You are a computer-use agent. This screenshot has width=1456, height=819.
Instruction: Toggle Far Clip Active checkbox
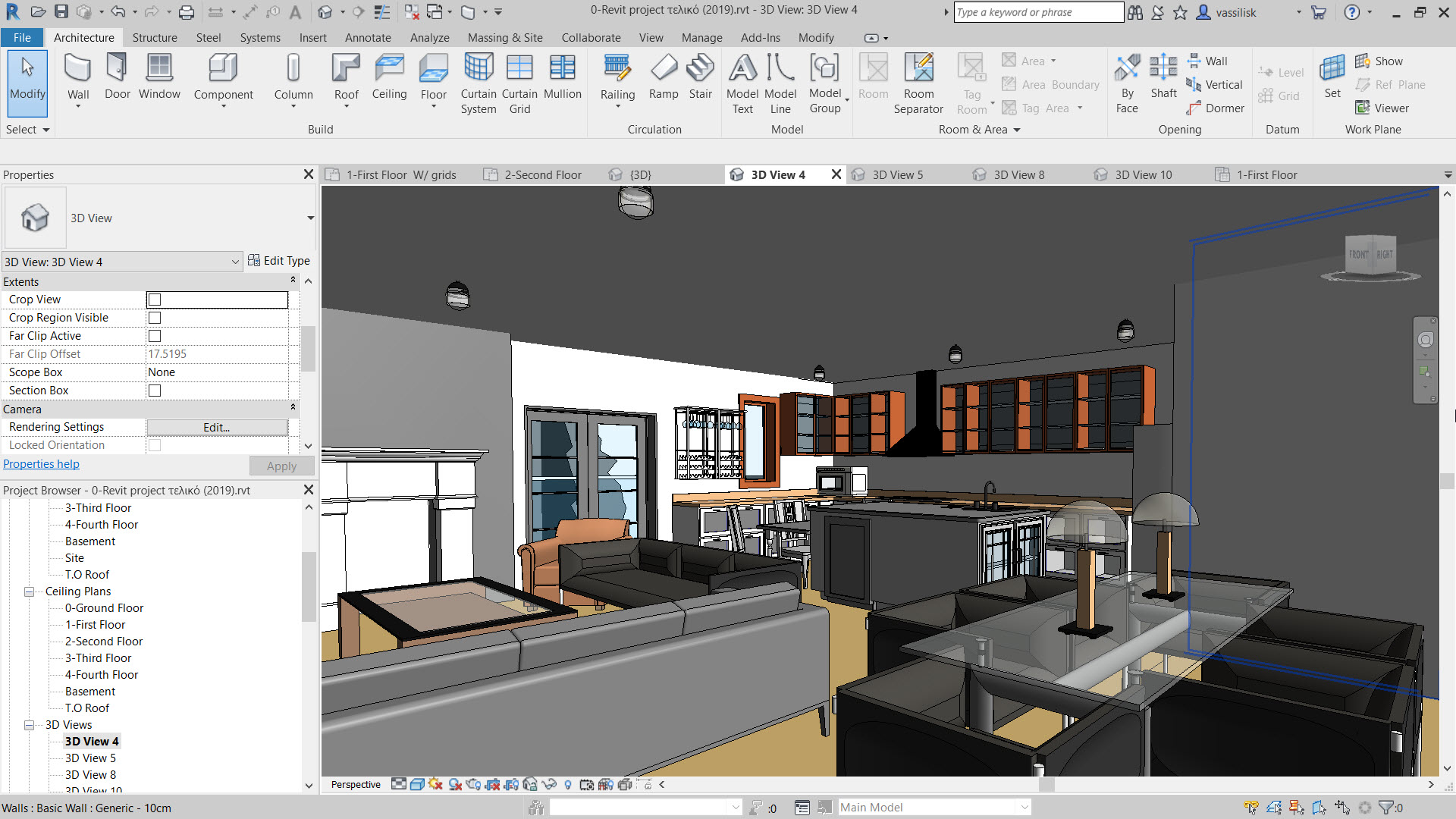coord(154,335)
